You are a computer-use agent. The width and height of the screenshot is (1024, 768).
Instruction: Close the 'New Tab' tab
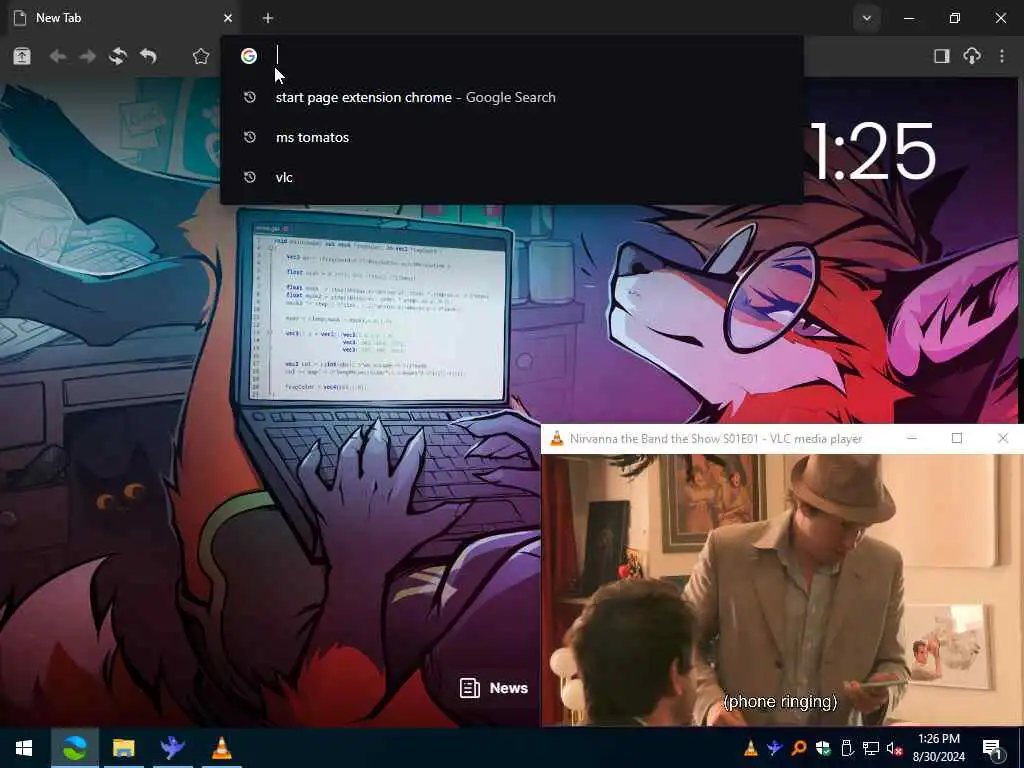click(227, 18)
